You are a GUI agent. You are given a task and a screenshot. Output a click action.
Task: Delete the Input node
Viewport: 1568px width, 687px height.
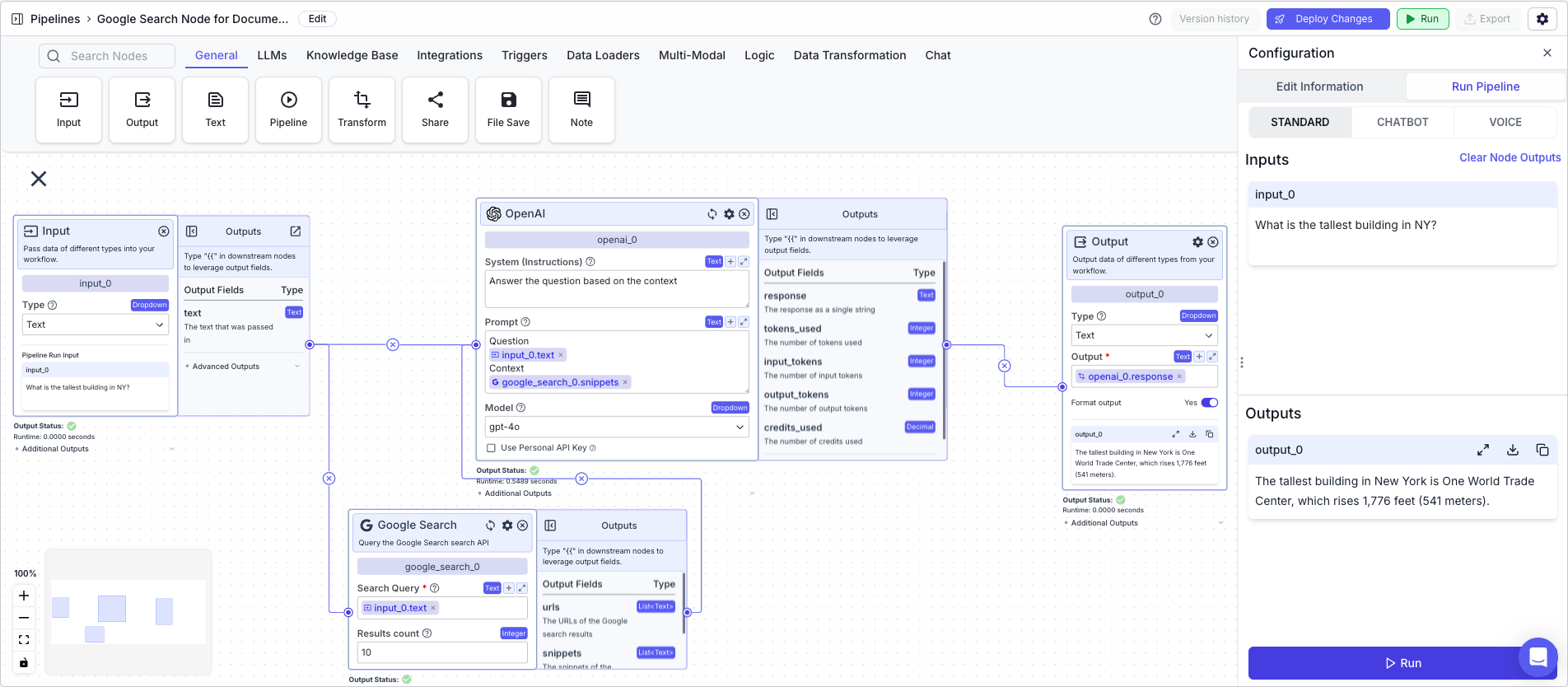(164, 231)
